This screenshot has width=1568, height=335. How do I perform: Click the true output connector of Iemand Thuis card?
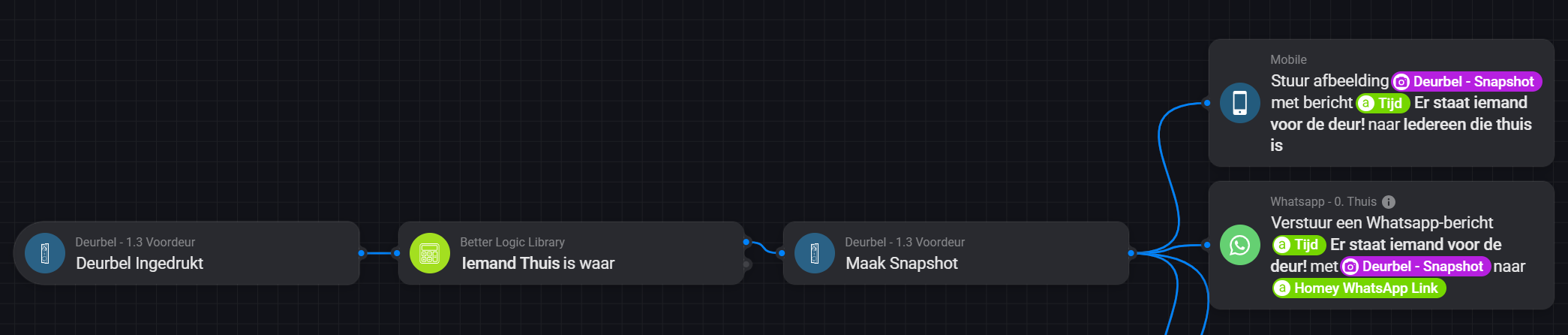(x=746, y=242)
